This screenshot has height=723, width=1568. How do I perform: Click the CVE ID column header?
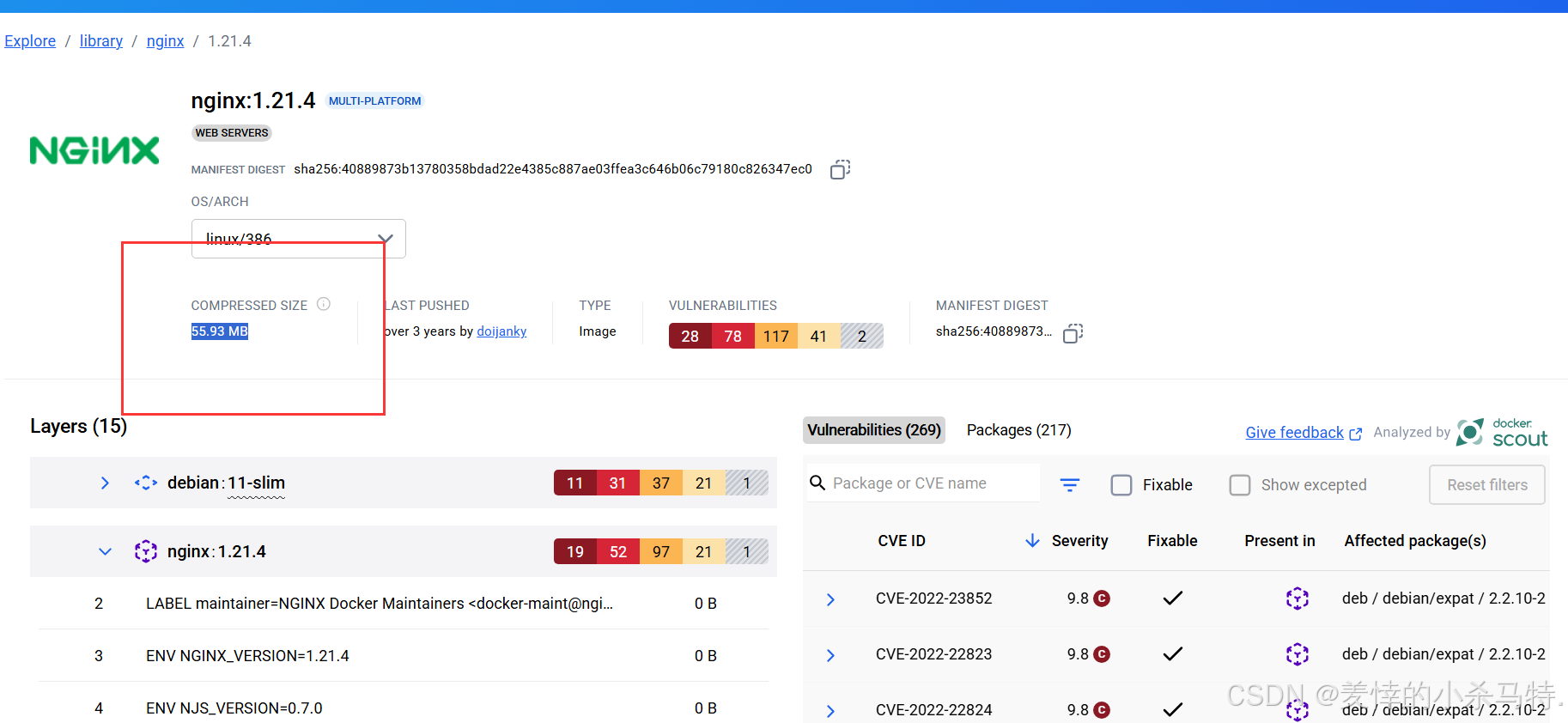coord(902,541)
